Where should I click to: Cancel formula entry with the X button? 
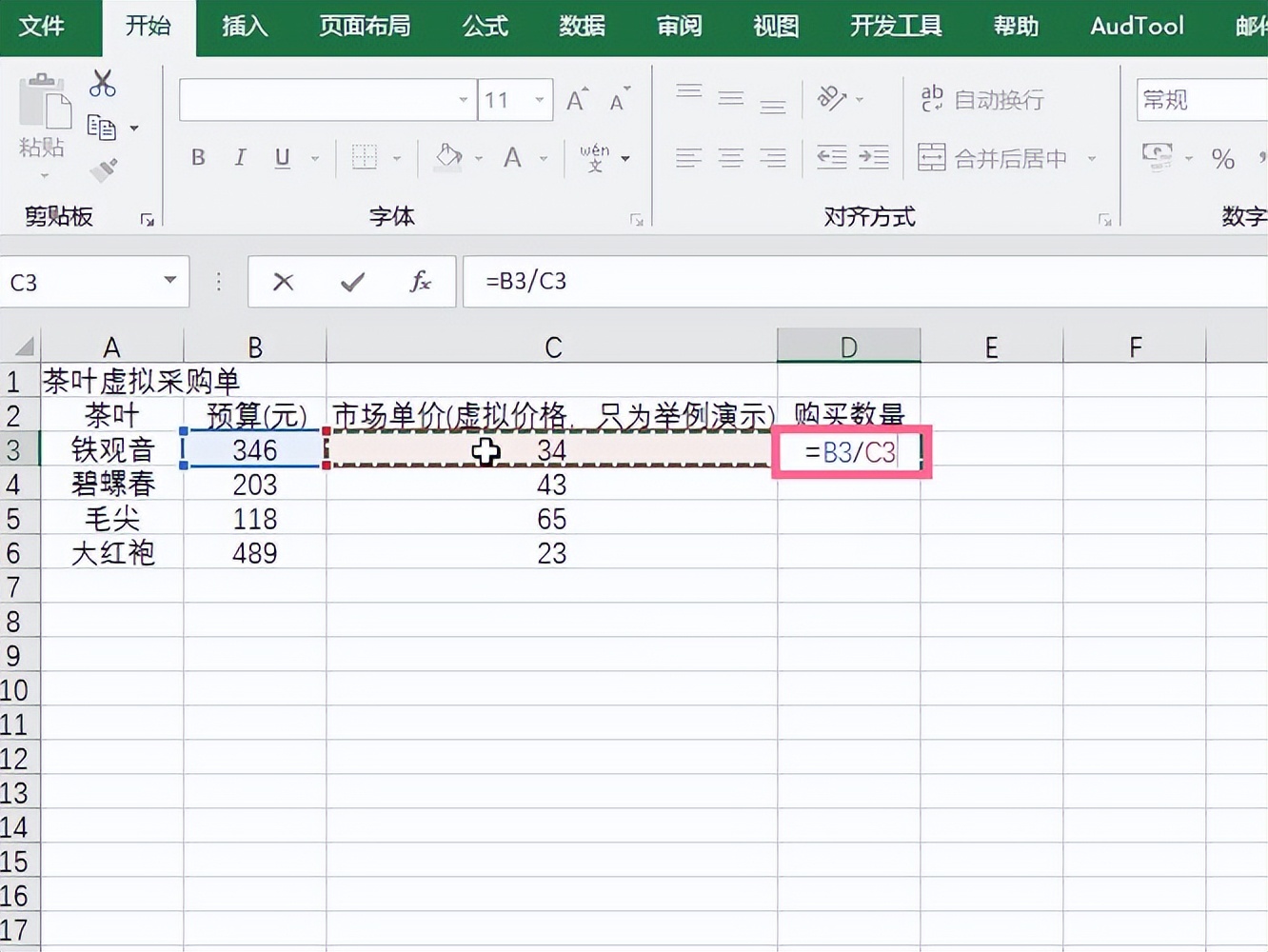coord(281,282)
